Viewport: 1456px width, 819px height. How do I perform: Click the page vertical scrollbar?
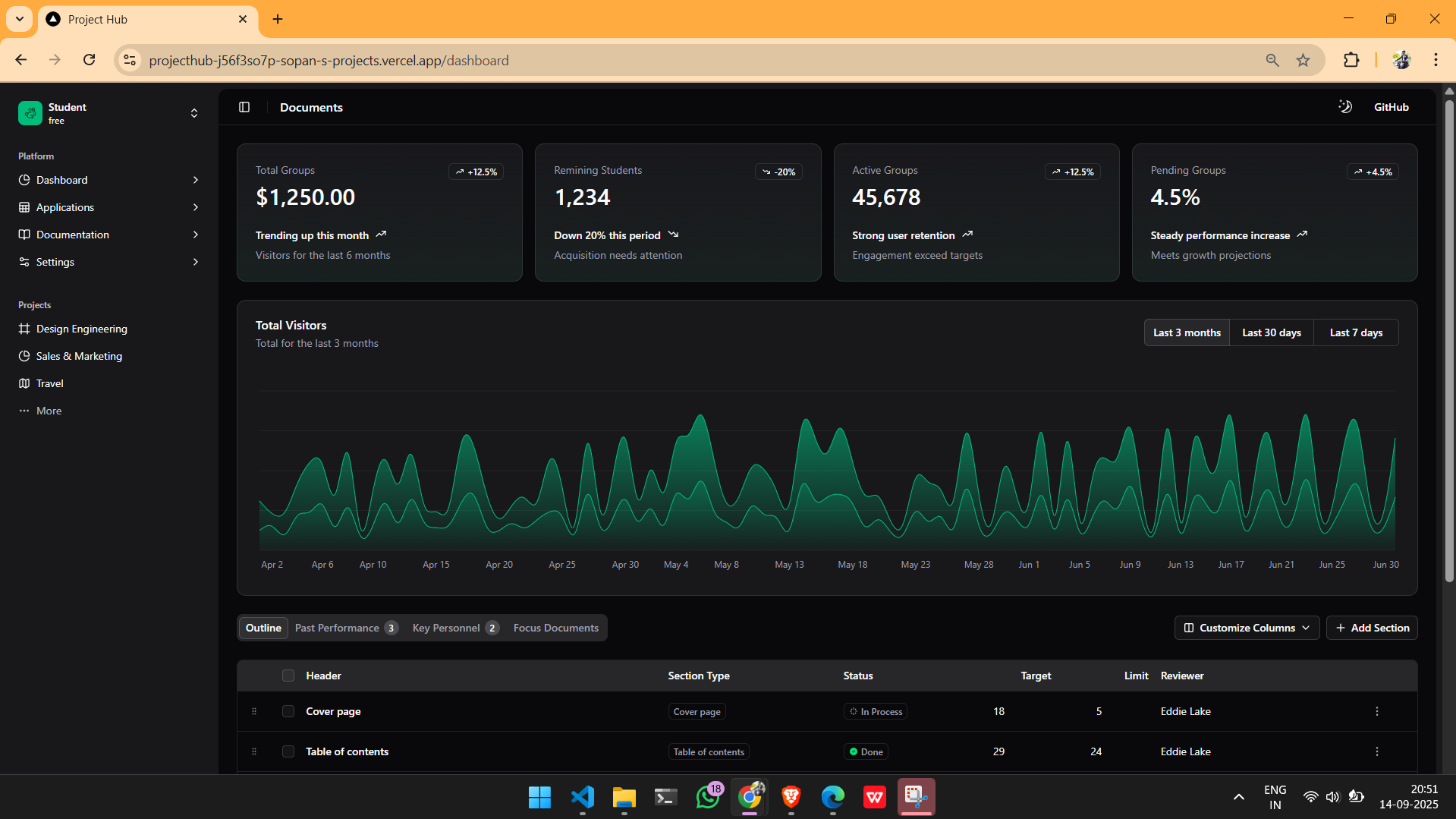tap(1449, 340)
